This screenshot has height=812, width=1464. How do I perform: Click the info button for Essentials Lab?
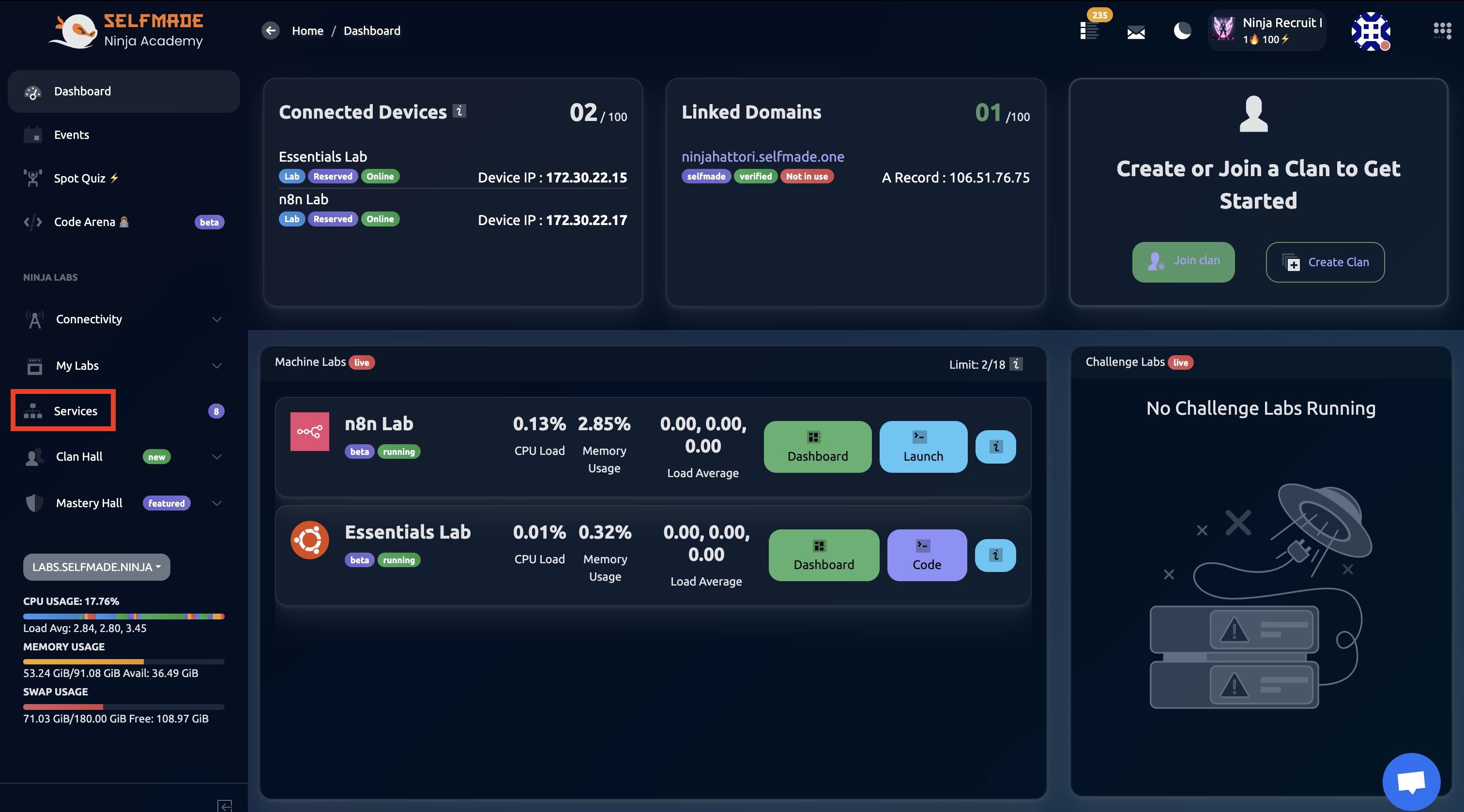995,555
